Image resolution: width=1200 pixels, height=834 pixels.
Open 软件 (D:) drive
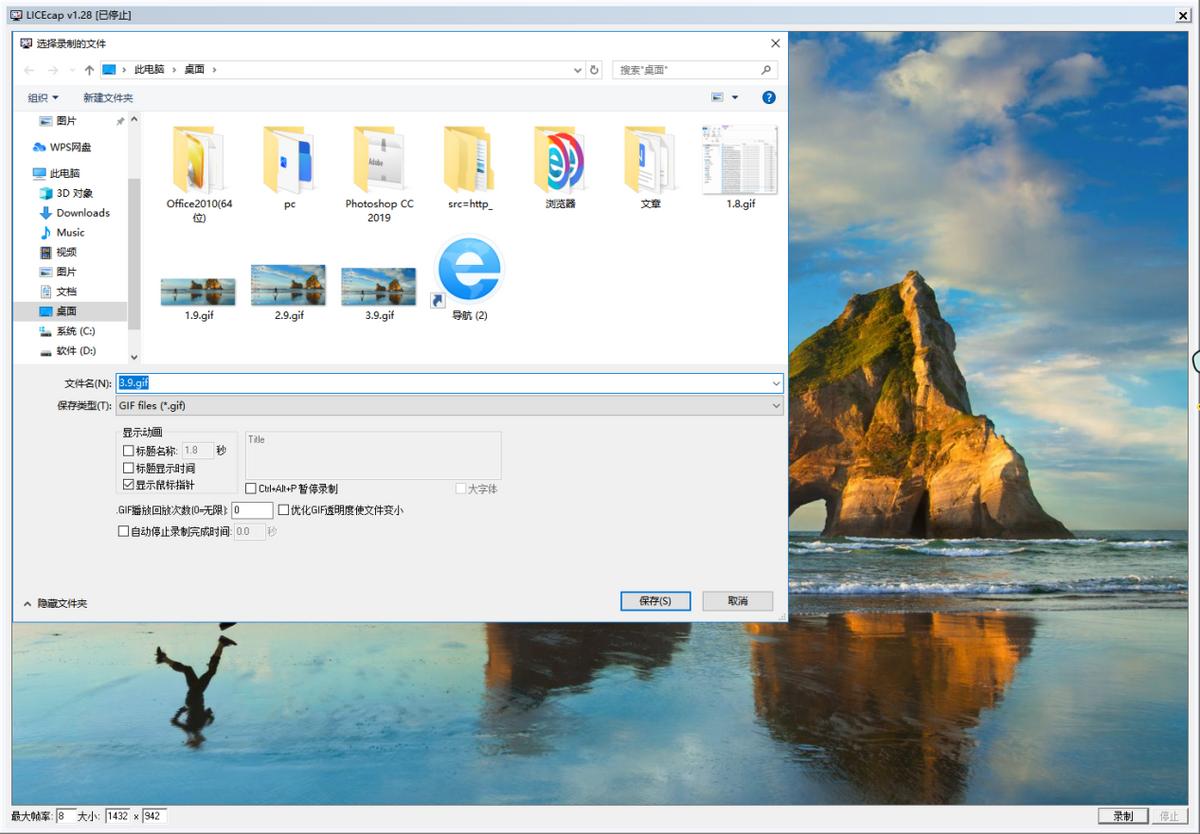75,351
